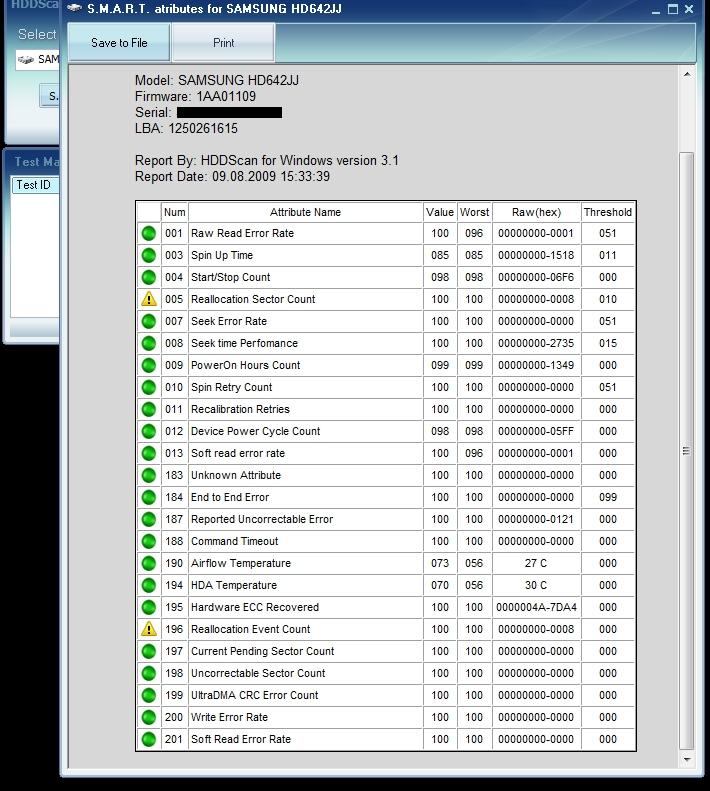Viewport: 710px width, 791px height.
Task: Click Test ID column in HDDScan background window
Action: click(x=34, y=185)
